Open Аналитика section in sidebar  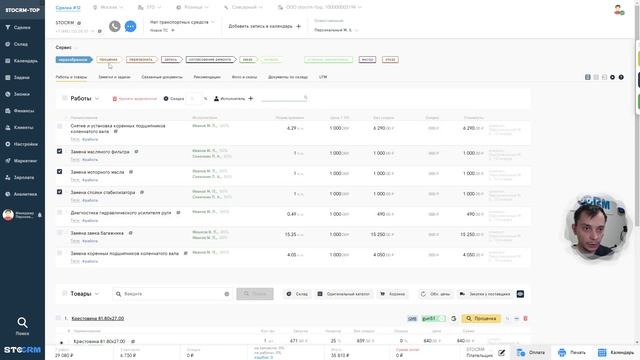21,194
